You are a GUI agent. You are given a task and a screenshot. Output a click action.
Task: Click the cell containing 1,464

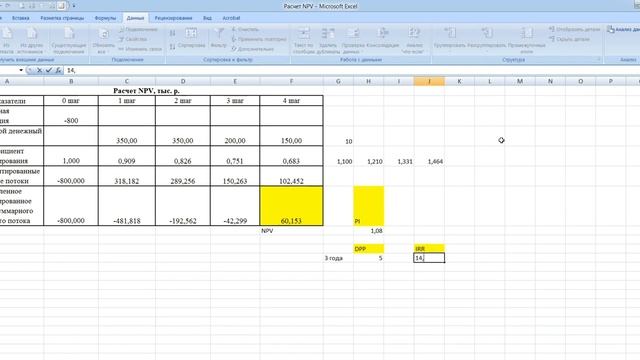tap(429, 156)
